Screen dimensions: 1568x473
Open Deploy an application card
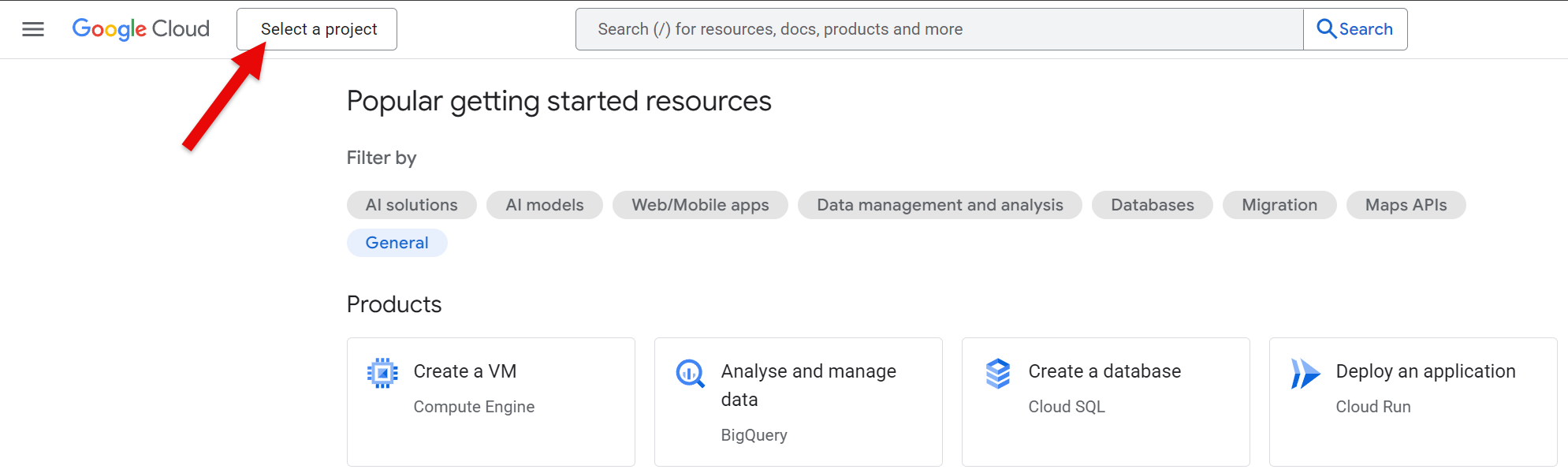(1425, 371)
